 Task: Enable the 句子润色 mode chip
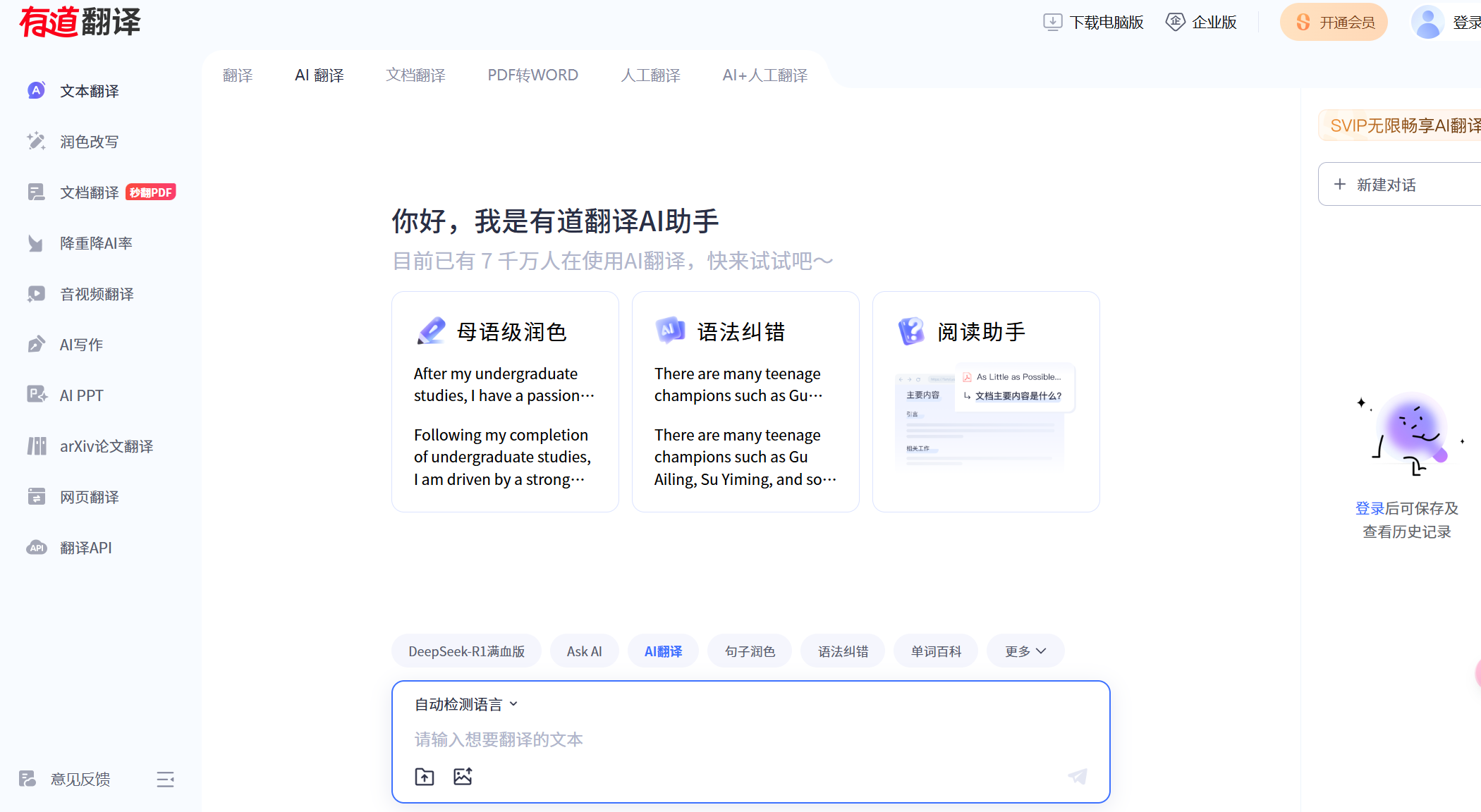pos(750,651)
